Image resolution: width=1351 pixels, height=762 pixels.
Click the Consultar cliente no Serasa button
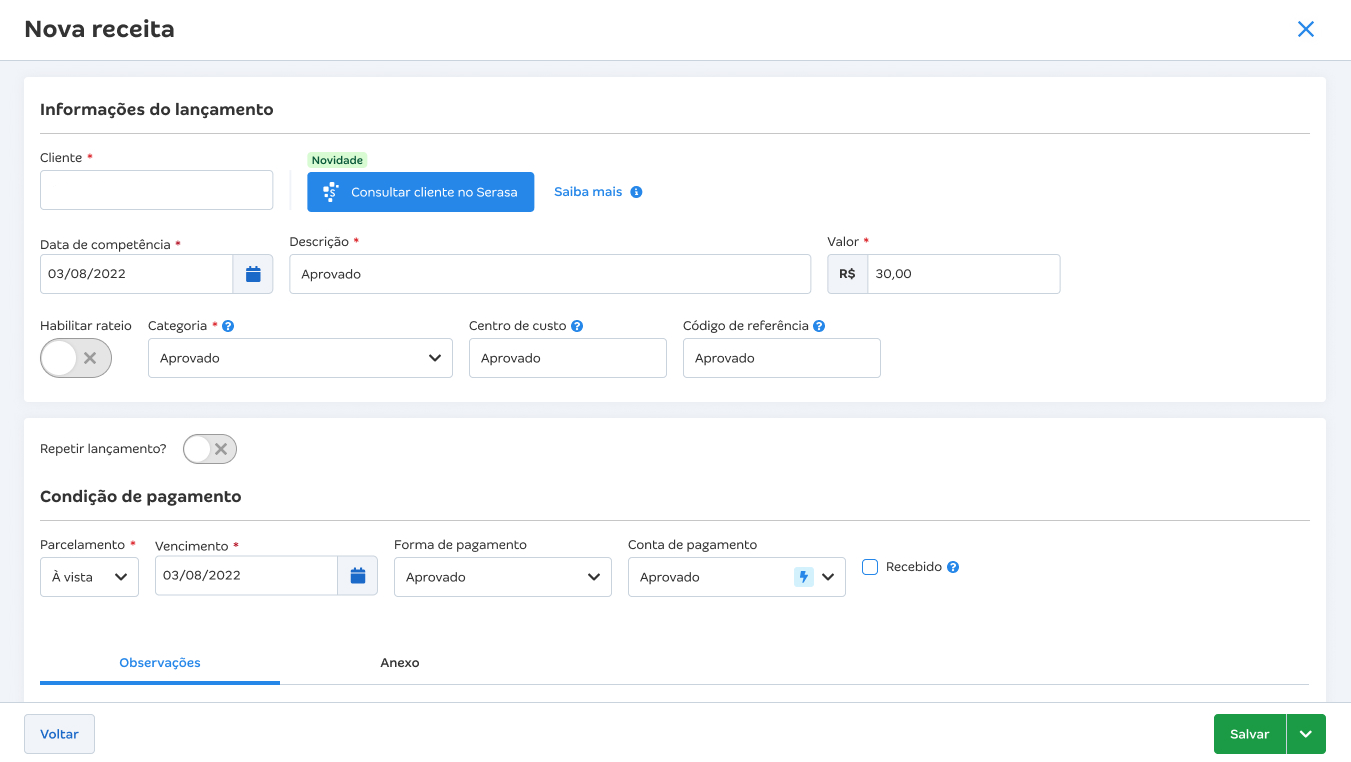[421, 192]
